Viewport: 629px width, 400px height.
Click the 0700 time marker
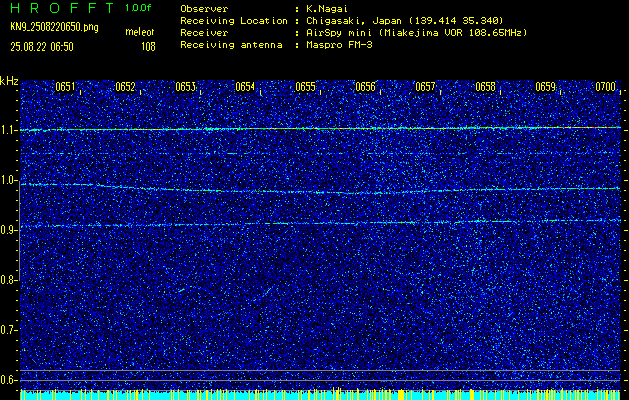[x=605, y=87]
